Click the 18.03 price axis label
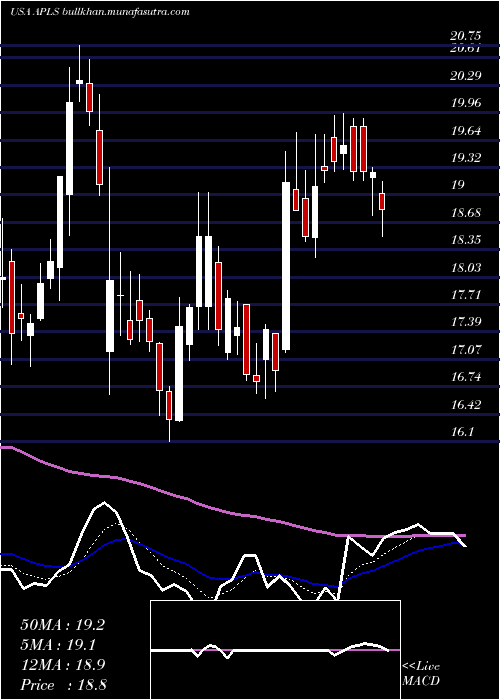This screenshot has width=500, height=700. (x=466, y=268)
